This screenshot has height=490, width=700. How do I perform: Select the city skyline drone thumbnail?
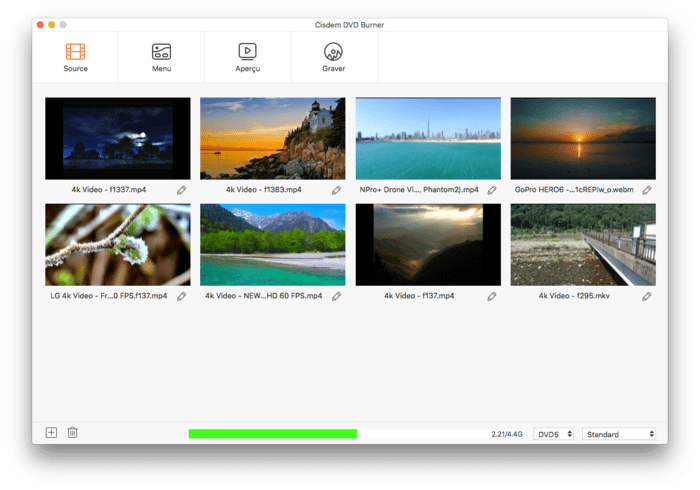(x=428, y=138)
